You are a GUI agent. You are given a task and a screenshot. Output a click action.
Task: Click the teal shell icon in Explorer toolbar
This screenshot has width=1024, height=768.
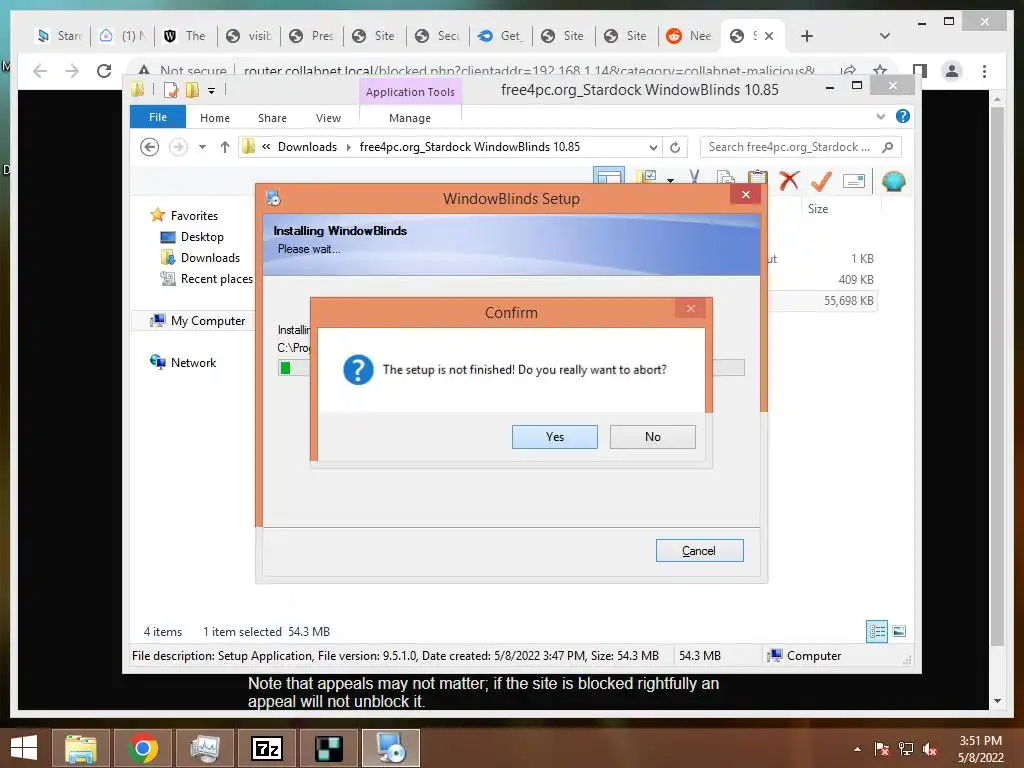893,181
